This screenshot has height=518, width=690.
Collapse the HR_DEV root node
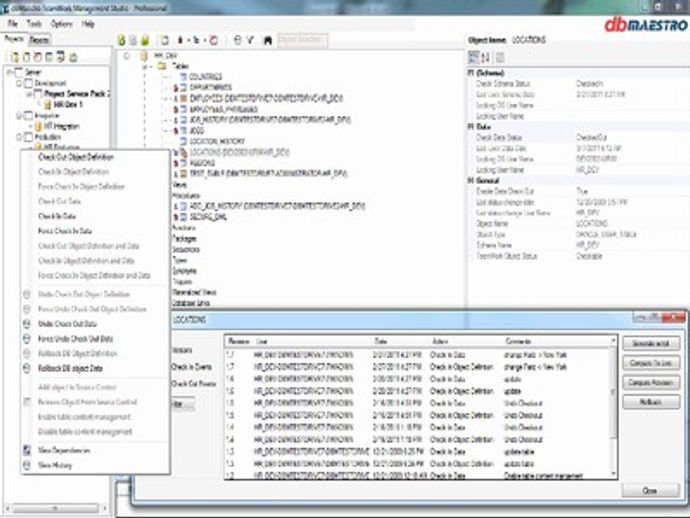click(127, 55)
